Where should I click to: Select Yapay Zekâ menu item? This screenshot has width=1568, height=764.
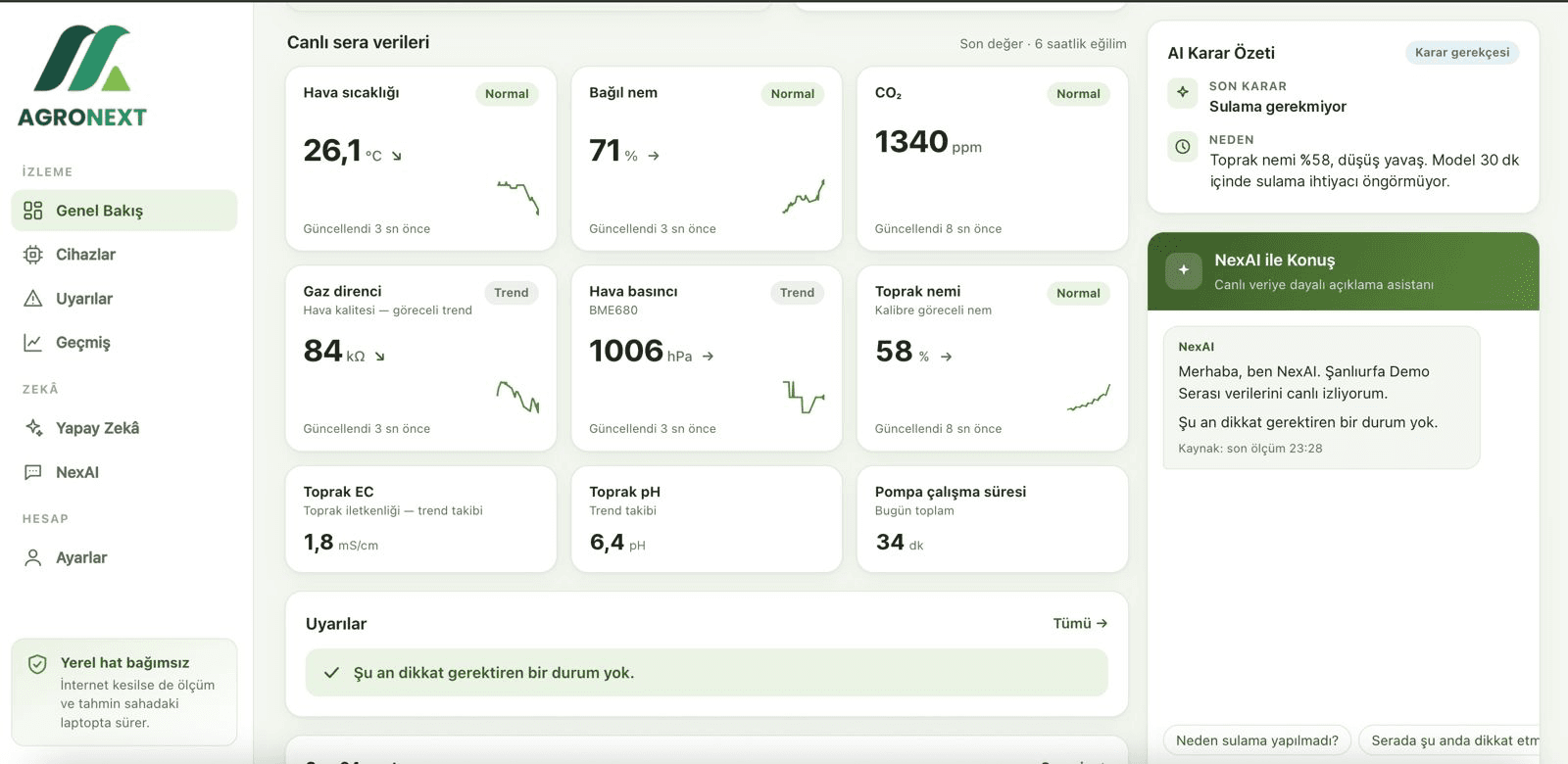(x=124, y=428)
